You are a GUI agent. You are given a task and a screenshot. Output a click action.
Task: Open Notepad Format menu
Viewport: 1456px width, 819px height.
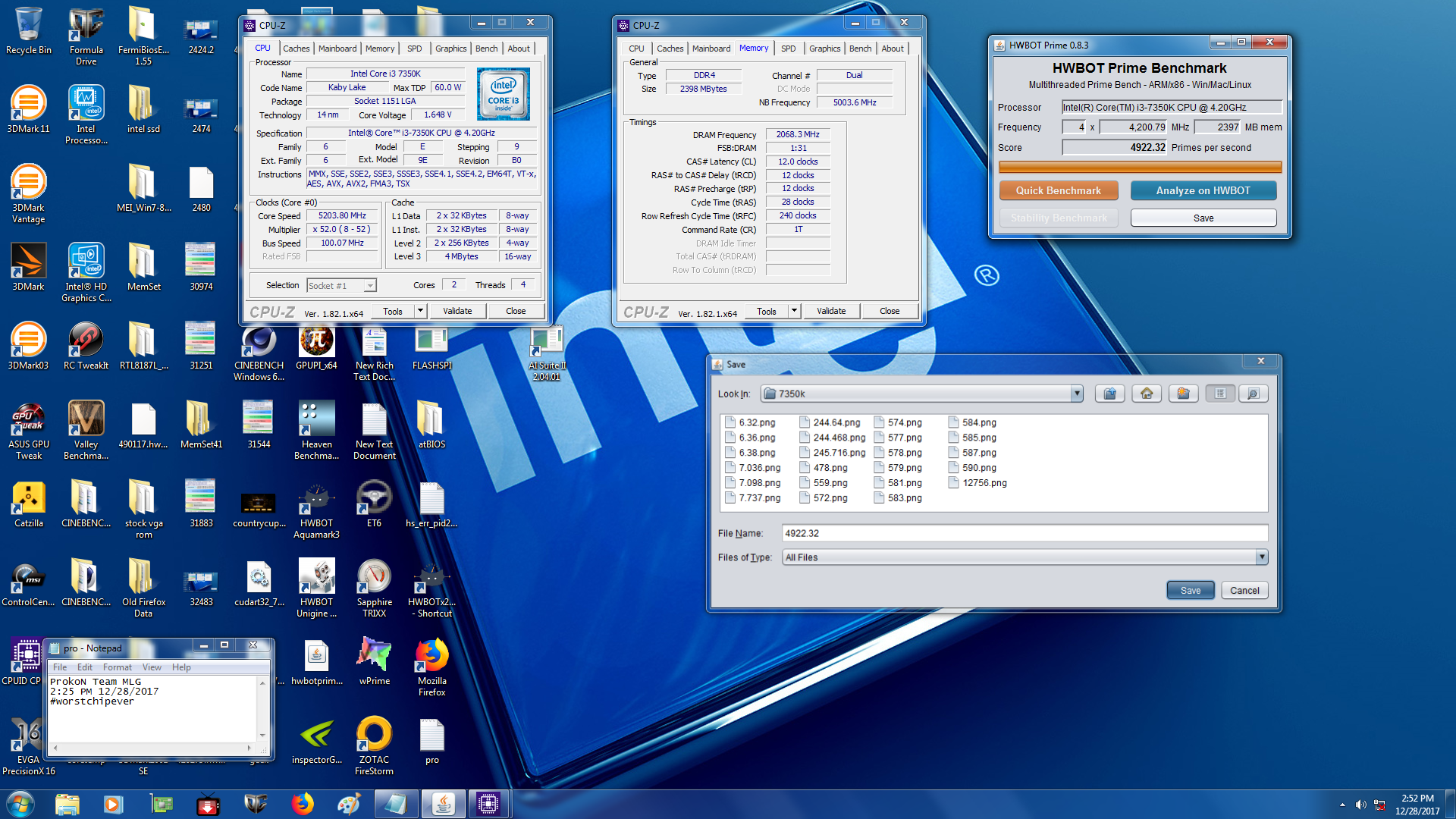coord(118,667)
